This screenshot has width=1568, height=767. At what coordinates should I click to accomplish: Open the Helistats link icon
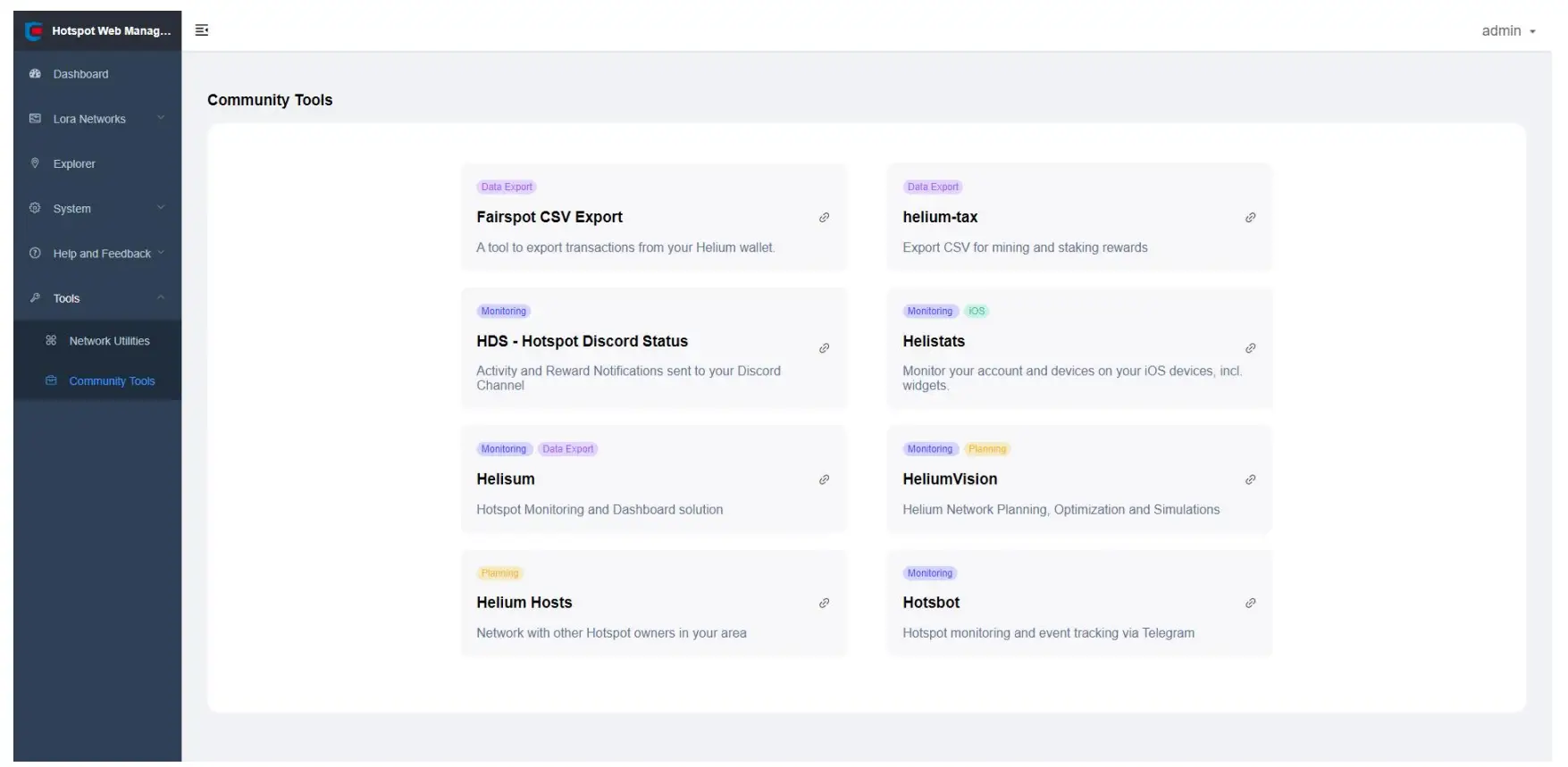point(1250,348)
